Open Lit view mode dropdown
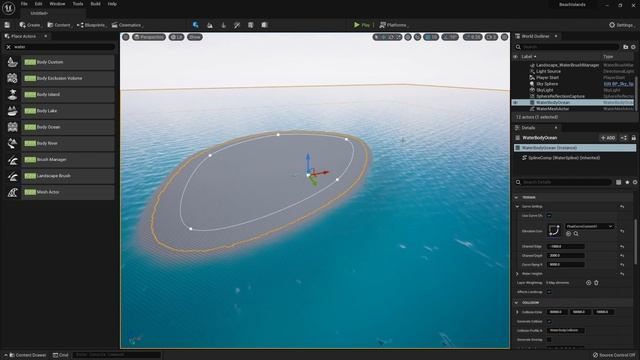Image resolution: width=640 pixels, height=360 pixels. click(177, 37)
